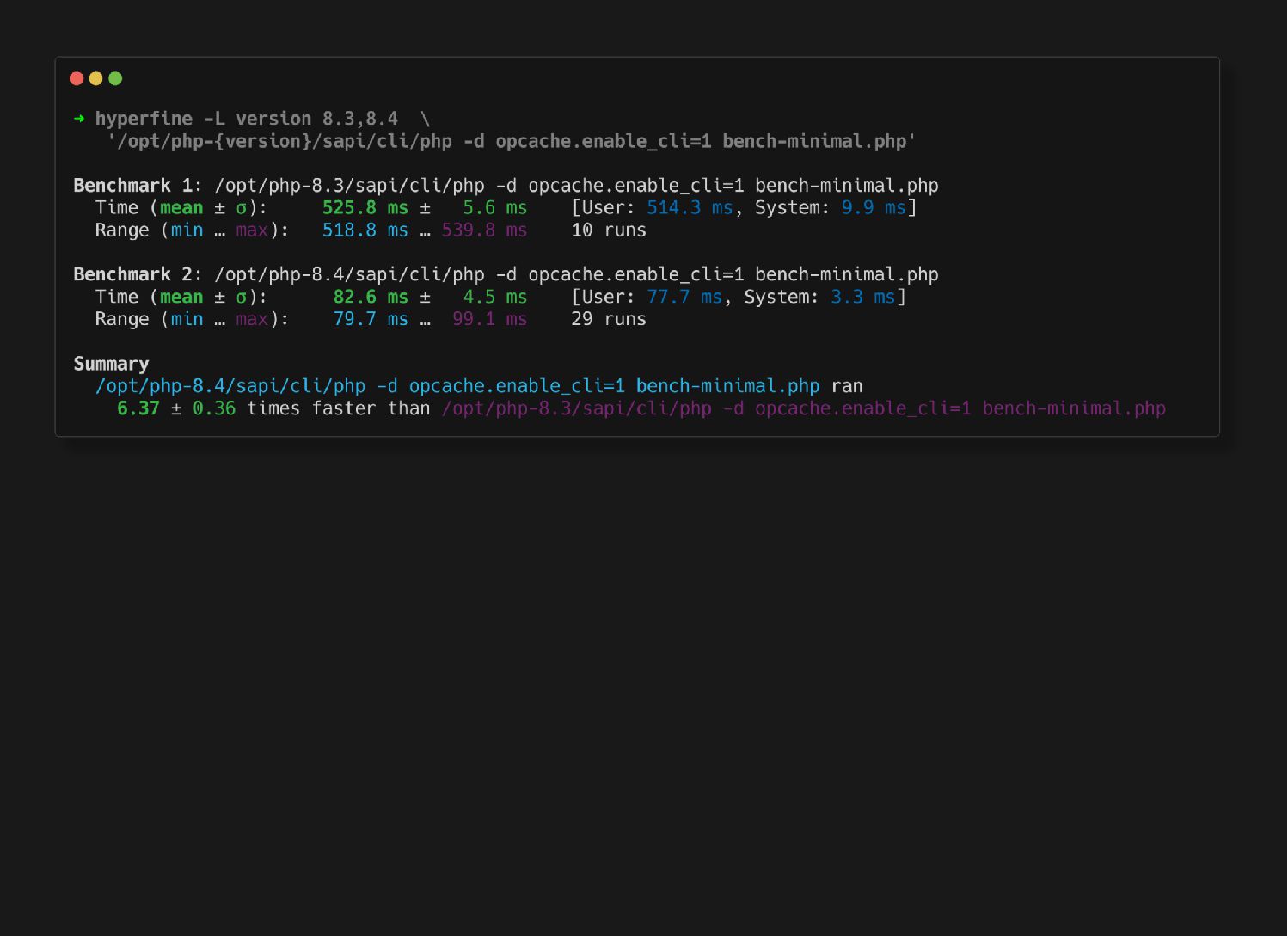Image resolution: width=1288 pixels, height=939 pixels.
Task: Click the mean value '82.6 ms'
Action: click(371, 297)
